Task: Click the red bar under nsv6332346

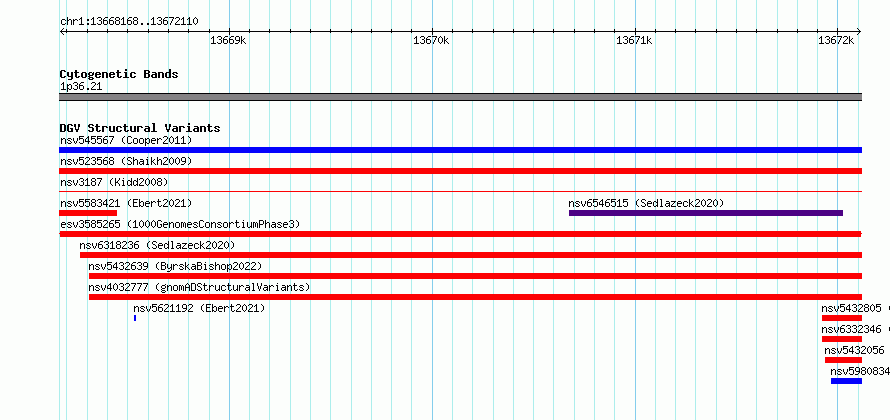Action: pyautogui.click(x=842, y=339)
